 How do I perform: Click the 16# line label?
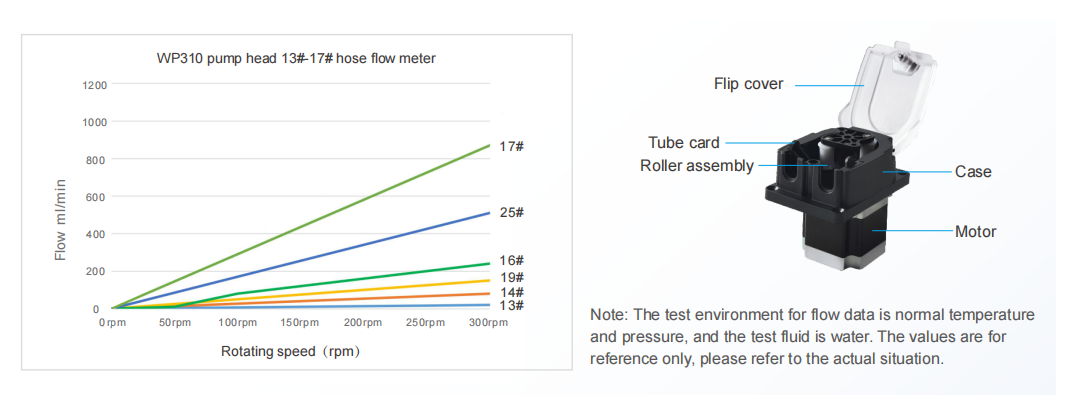click(512, 261)
